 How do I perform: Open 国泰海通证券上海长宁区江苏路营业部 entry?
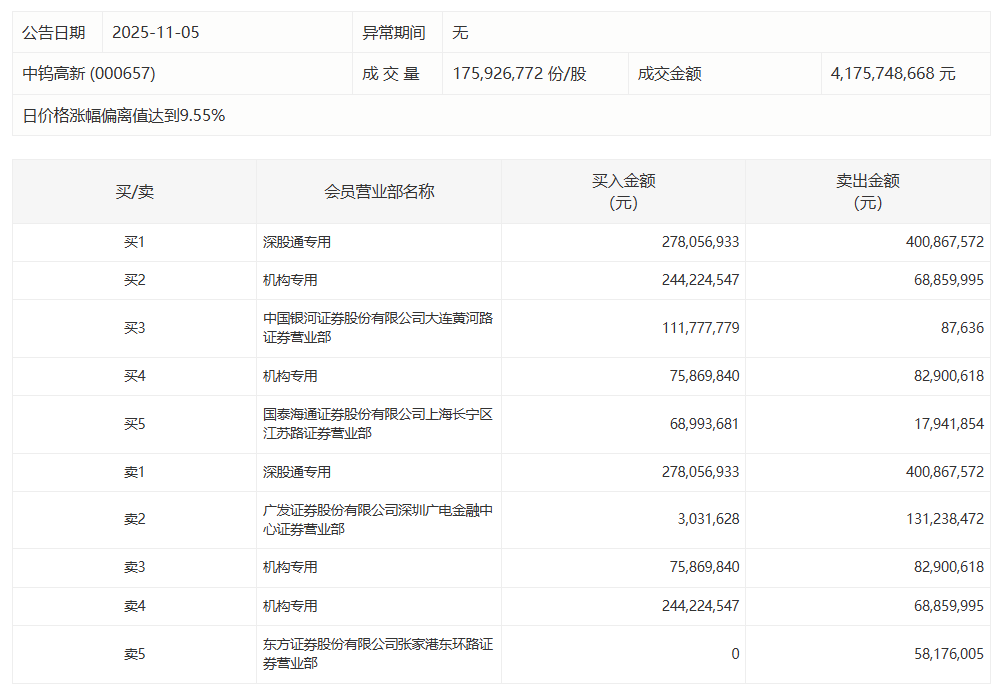pyautogui.click(x=378, y=424)
